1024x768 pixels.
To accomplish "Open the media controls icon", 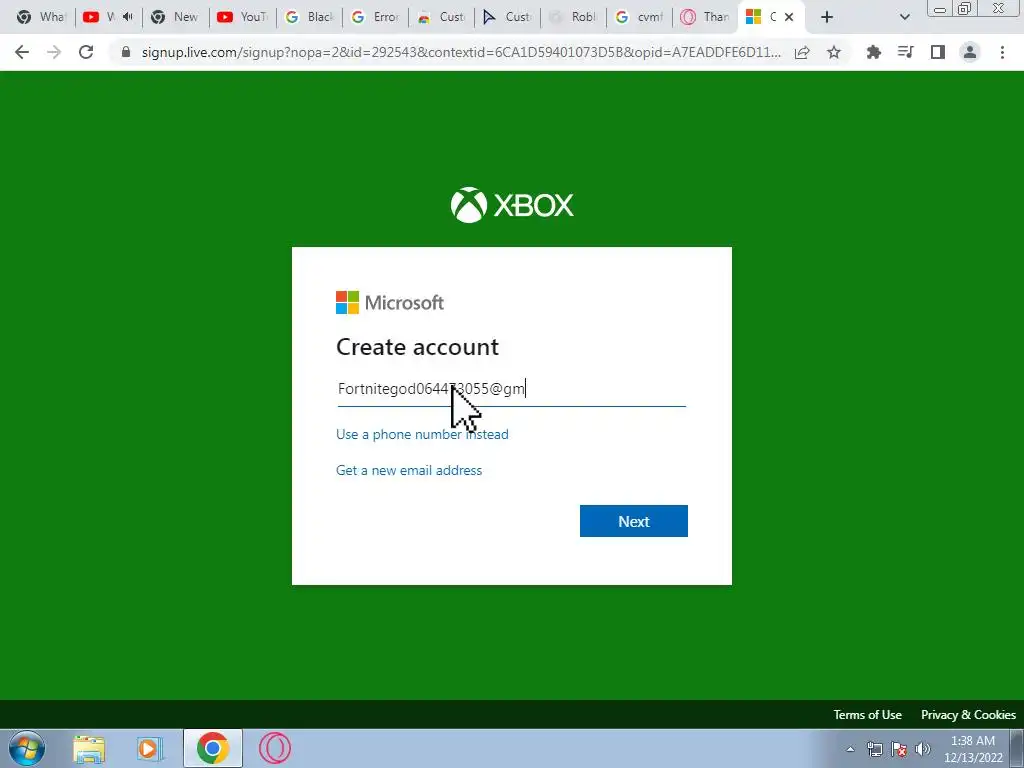I will [905, 52].
